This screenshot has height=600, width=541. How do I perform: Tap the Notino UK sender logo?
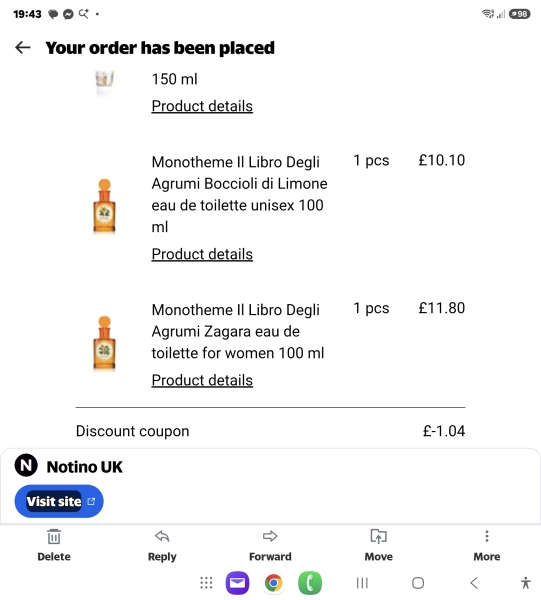point(26,465)
